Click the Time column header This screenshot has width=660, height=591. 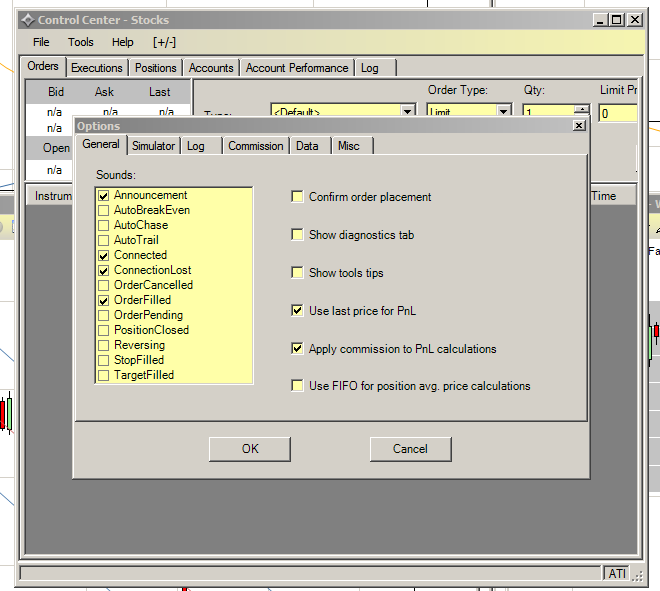[613, 196]
